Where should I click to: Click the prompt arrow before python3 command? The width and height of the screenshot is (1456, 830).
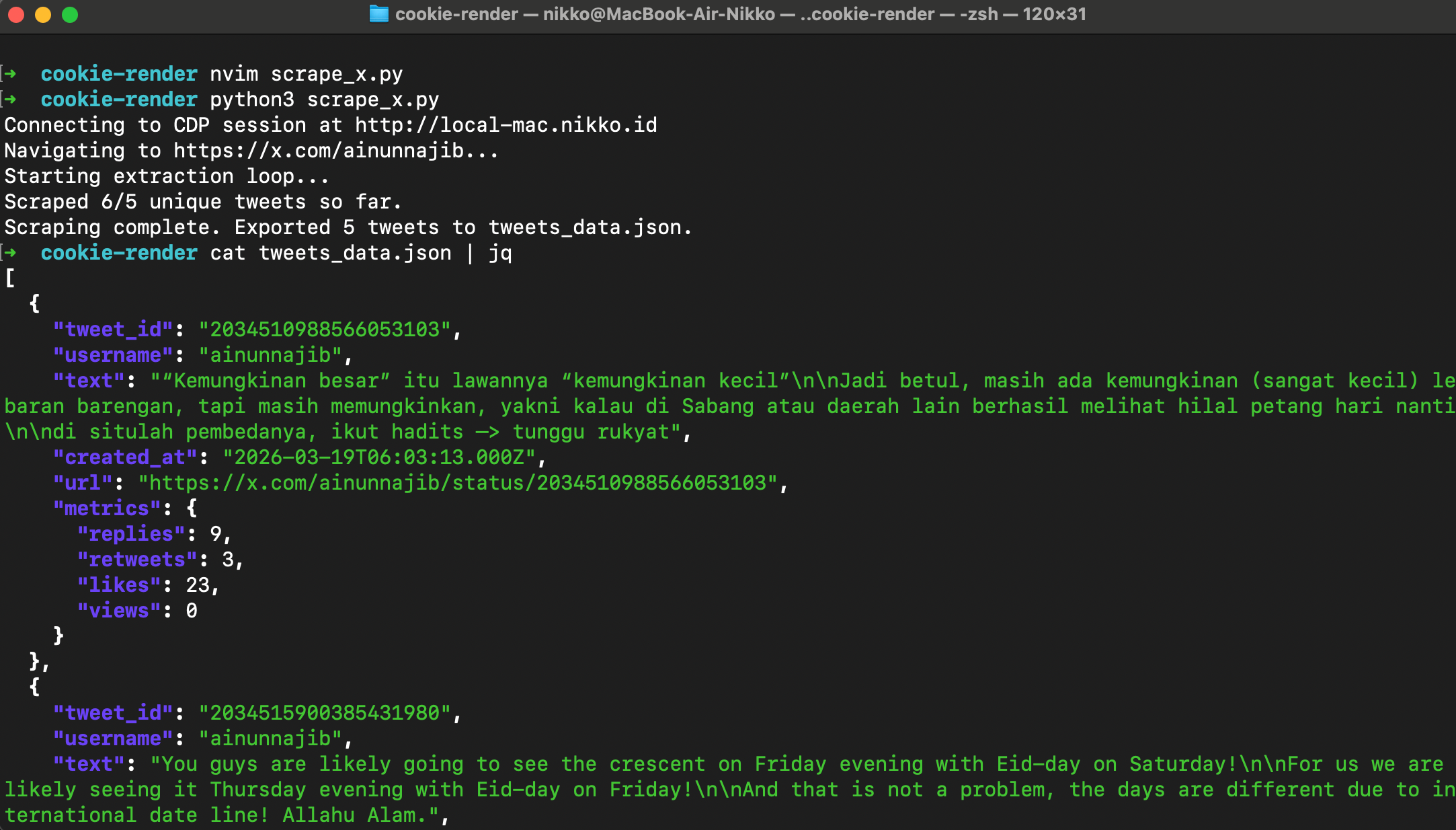10,99
